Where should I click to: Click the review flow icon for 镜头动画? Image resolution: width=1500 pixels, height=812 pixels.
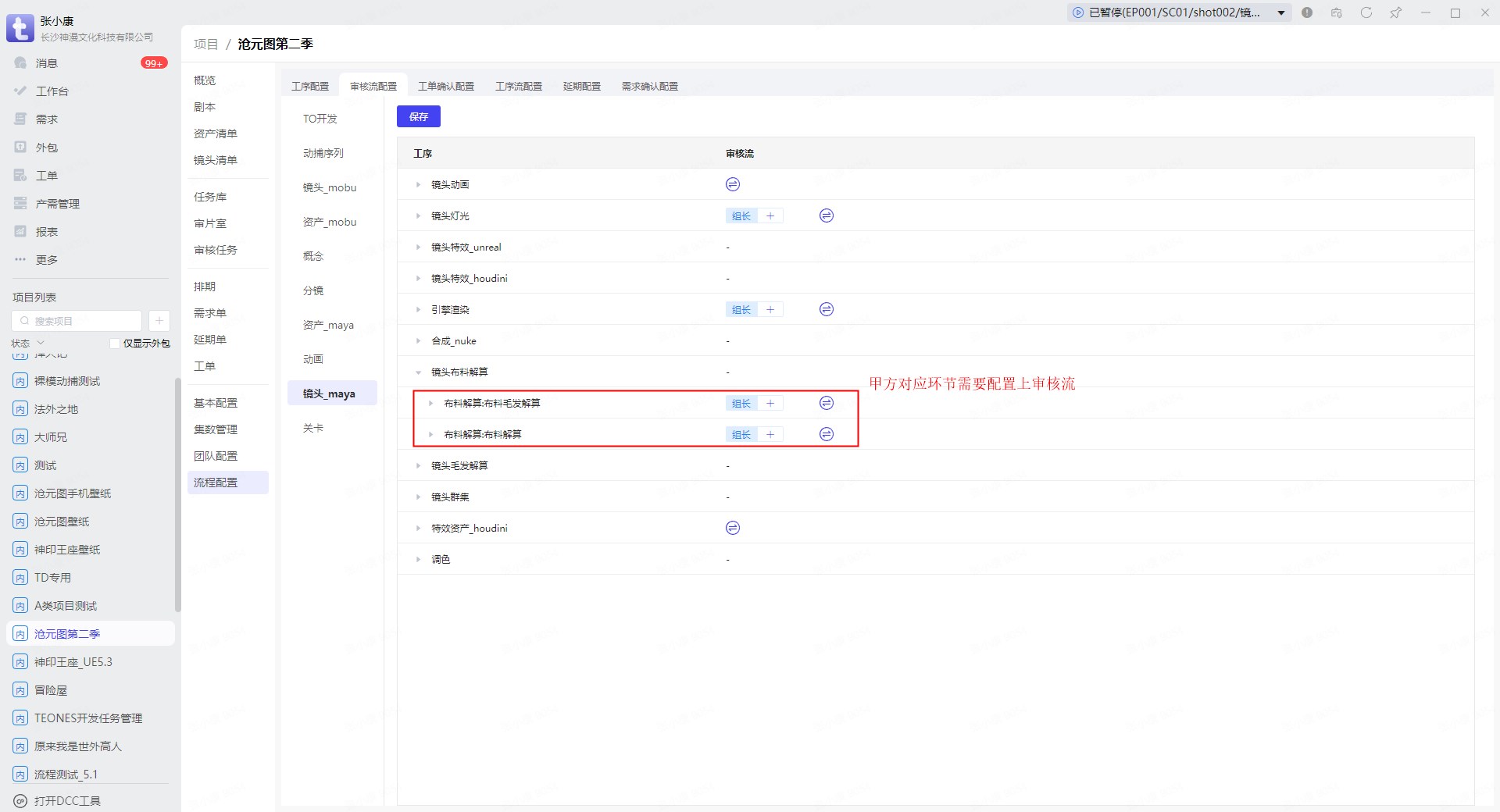tap(732, 184)
